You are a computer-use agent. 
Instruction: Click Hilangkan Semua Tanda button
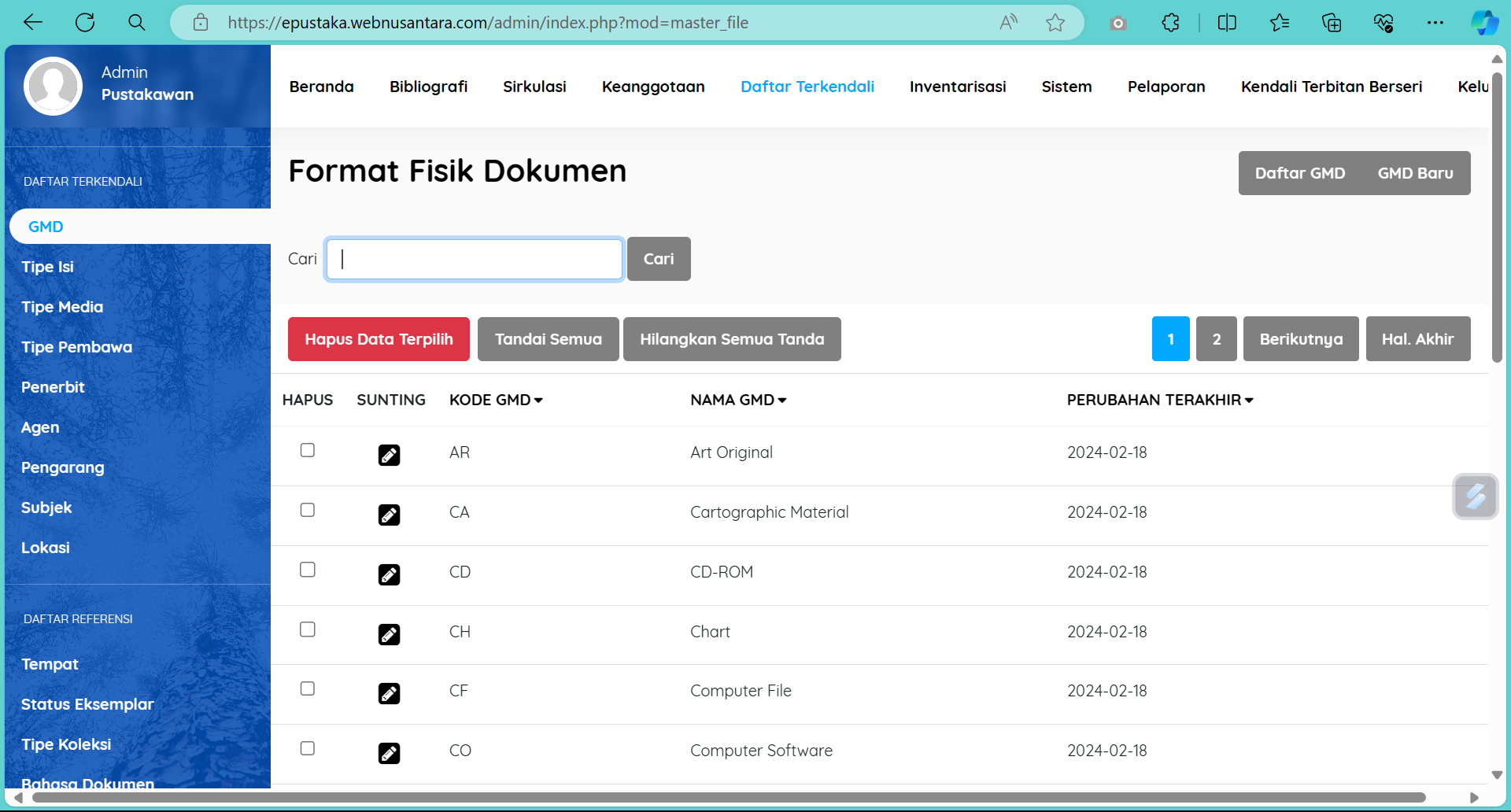[732, 339]
